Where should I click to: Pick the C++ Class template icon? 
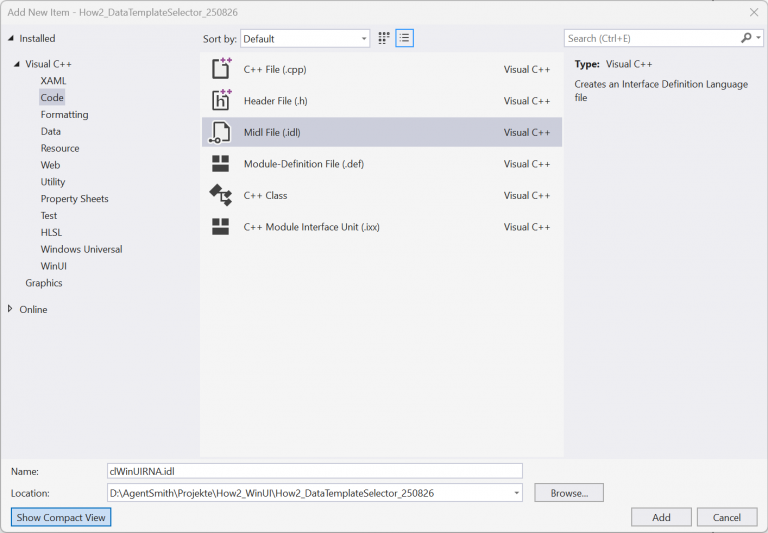221,195
